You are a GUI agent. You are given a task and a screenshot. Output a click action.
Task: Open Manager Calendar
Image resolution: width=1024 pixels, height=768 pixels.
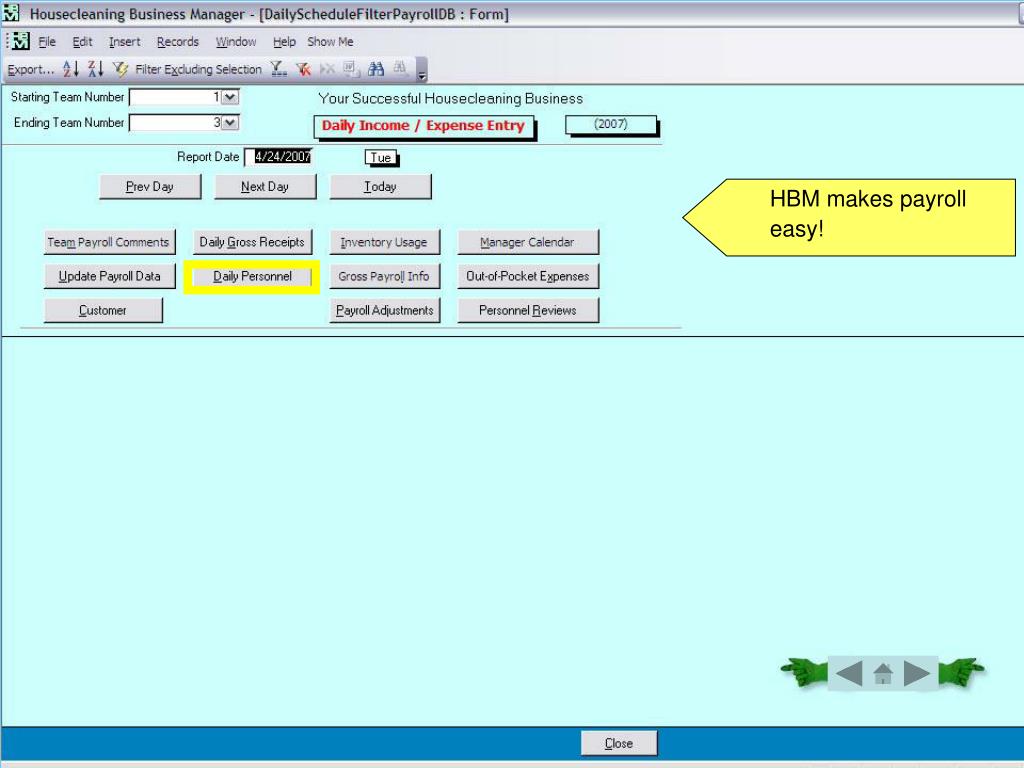528,242
